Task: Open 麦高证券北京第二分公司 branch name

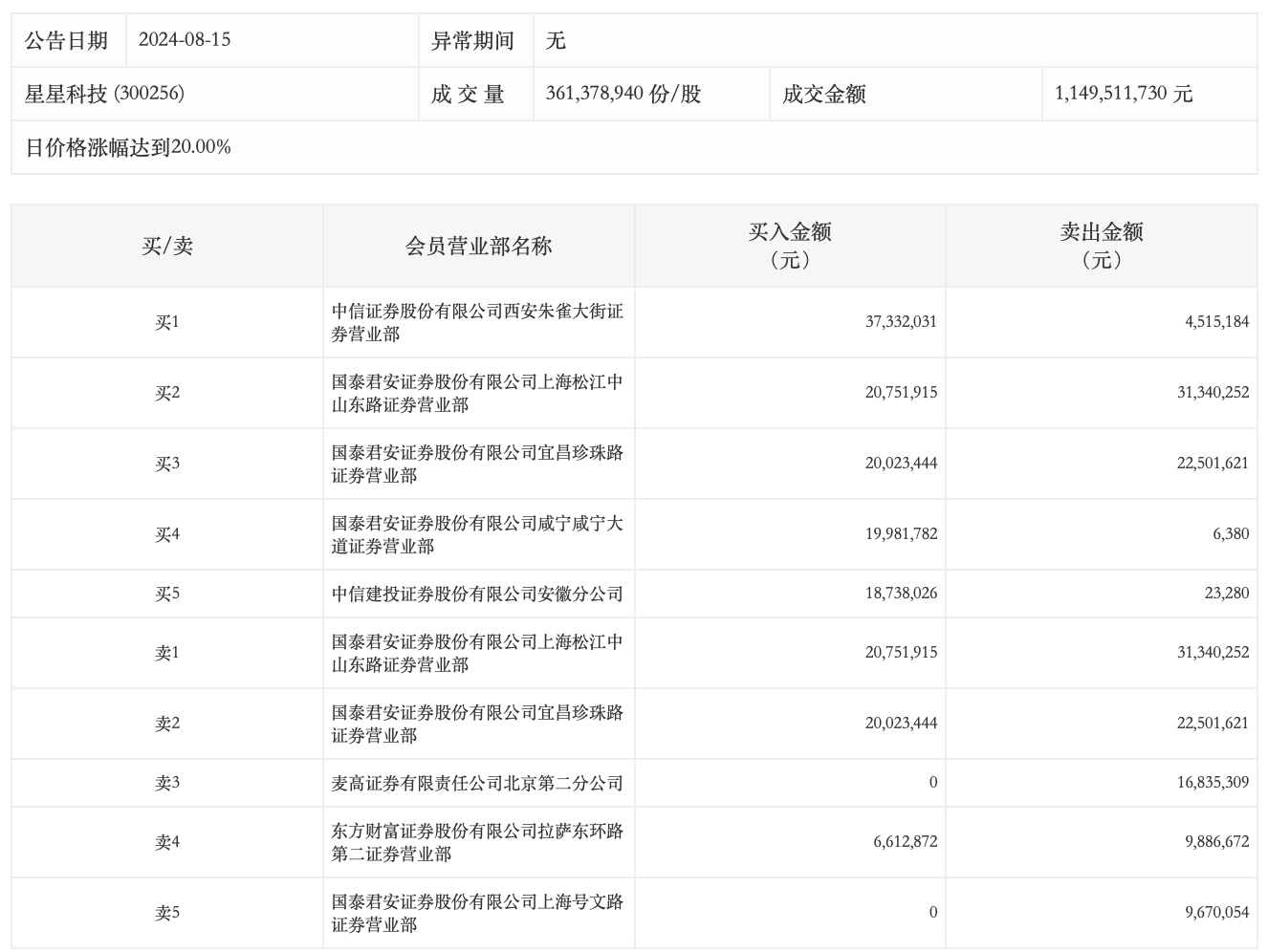Action: click(x=477, y=783)
